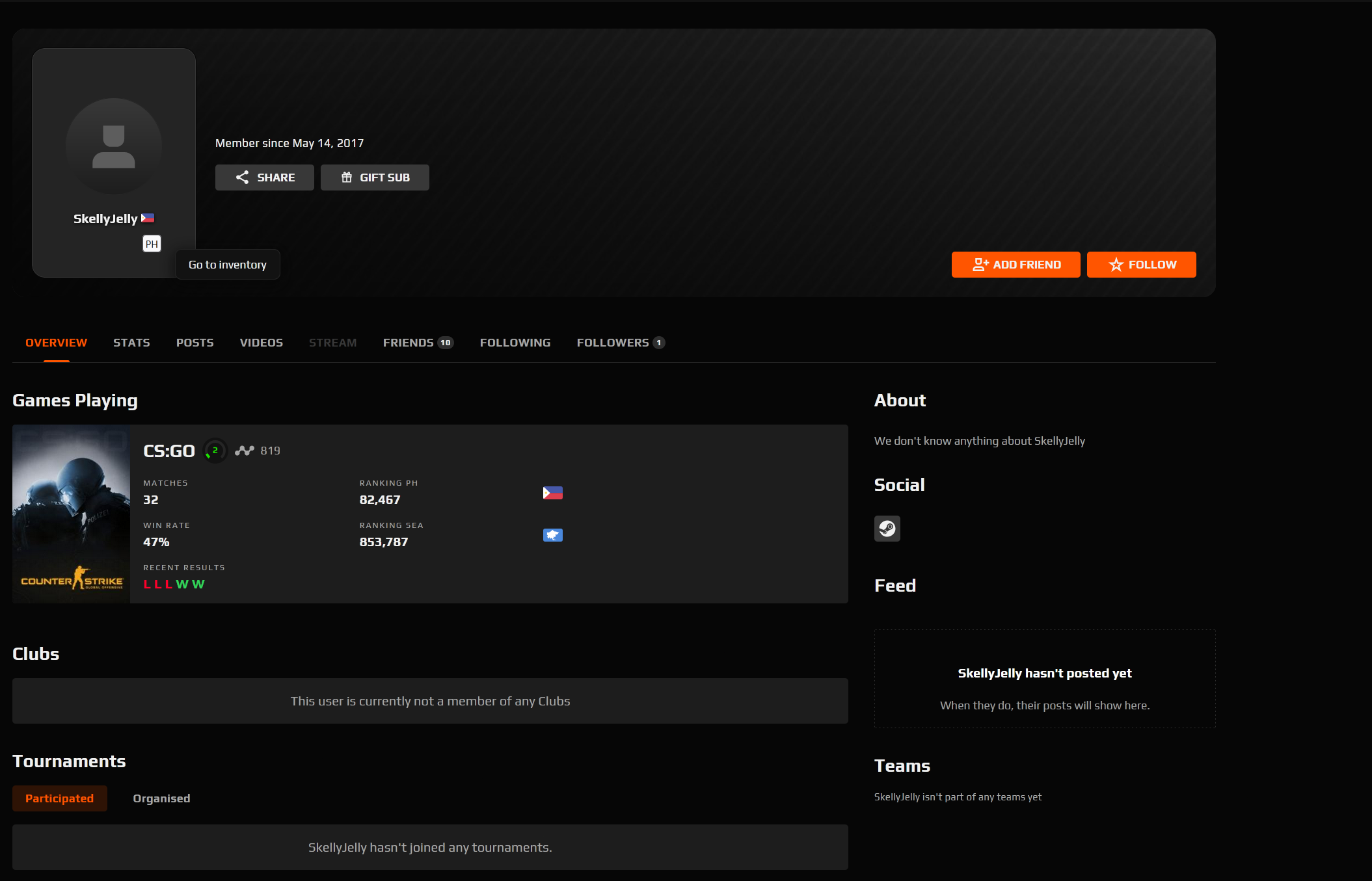Select the OVERVIEW tab
1372x881 pixels.
click(x=56, y=343)
